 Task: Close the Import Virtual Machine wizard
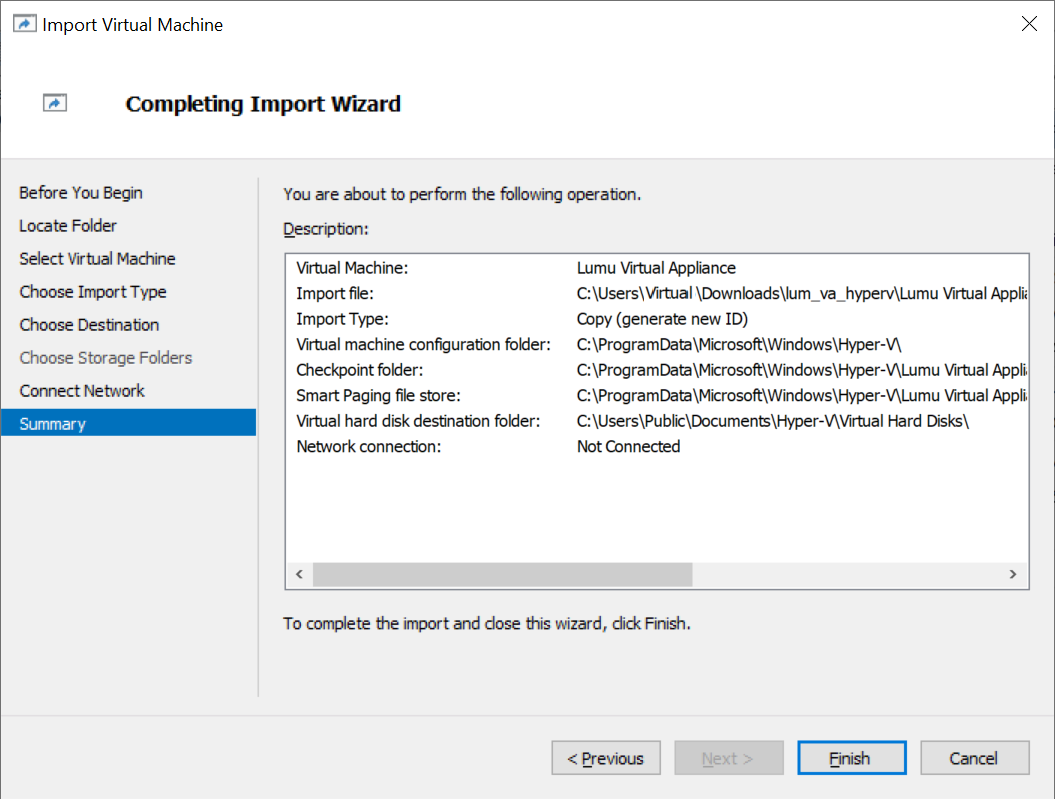point(1029,24)
